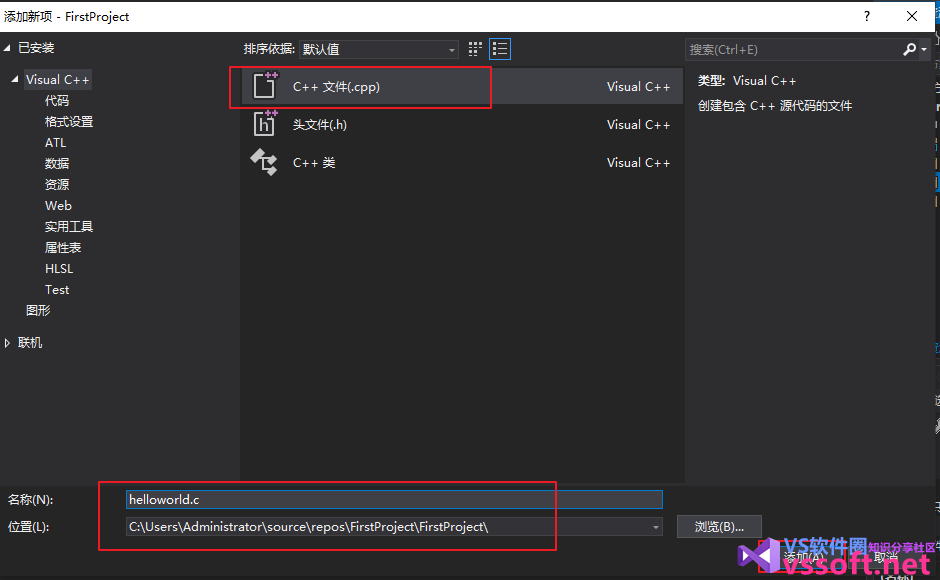Open the help question mark button
This screenshot has height=580, width=940.
point(867,16)
